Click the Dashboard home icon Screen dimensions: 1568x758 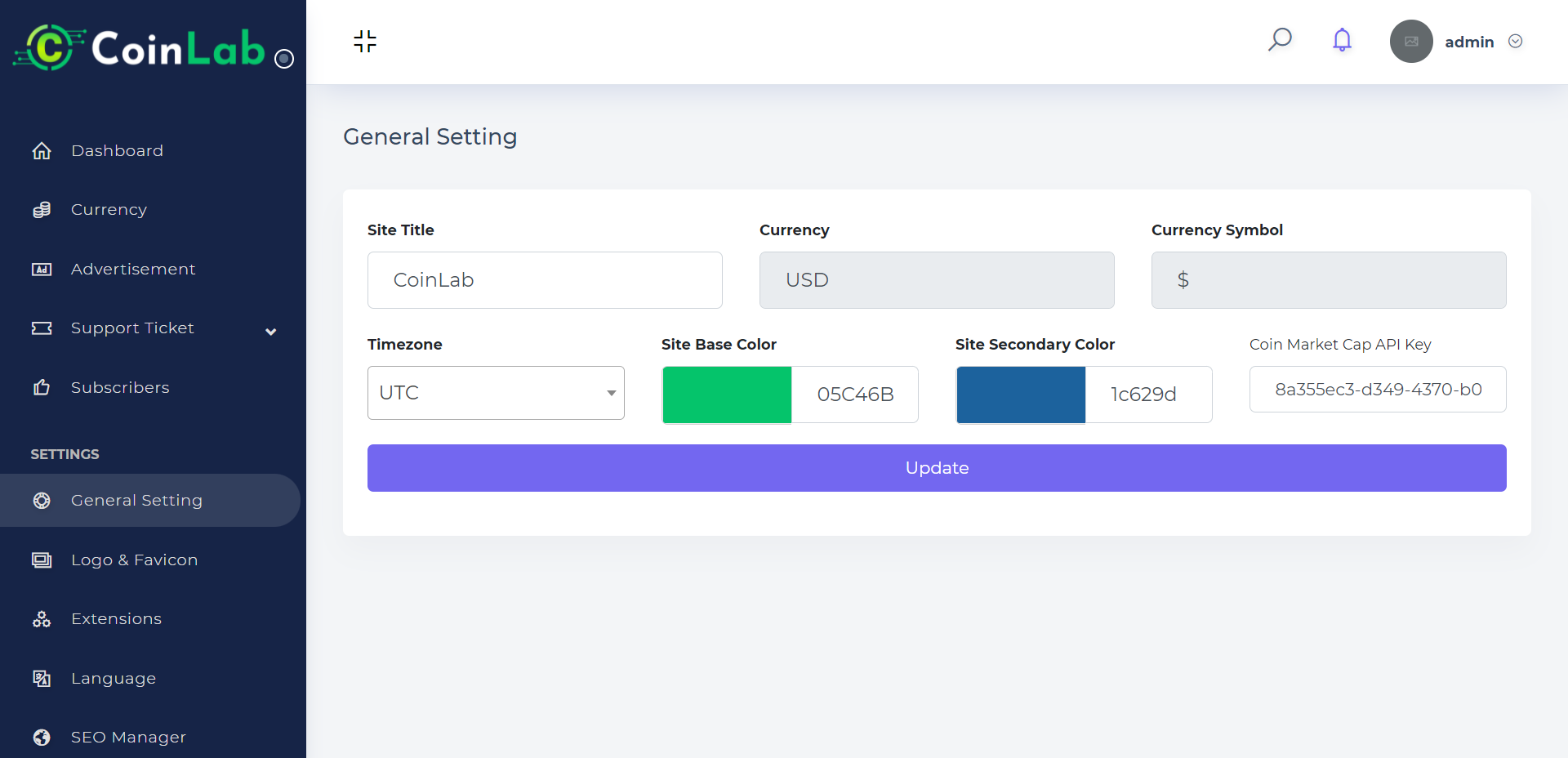click(x=42, y=151)
